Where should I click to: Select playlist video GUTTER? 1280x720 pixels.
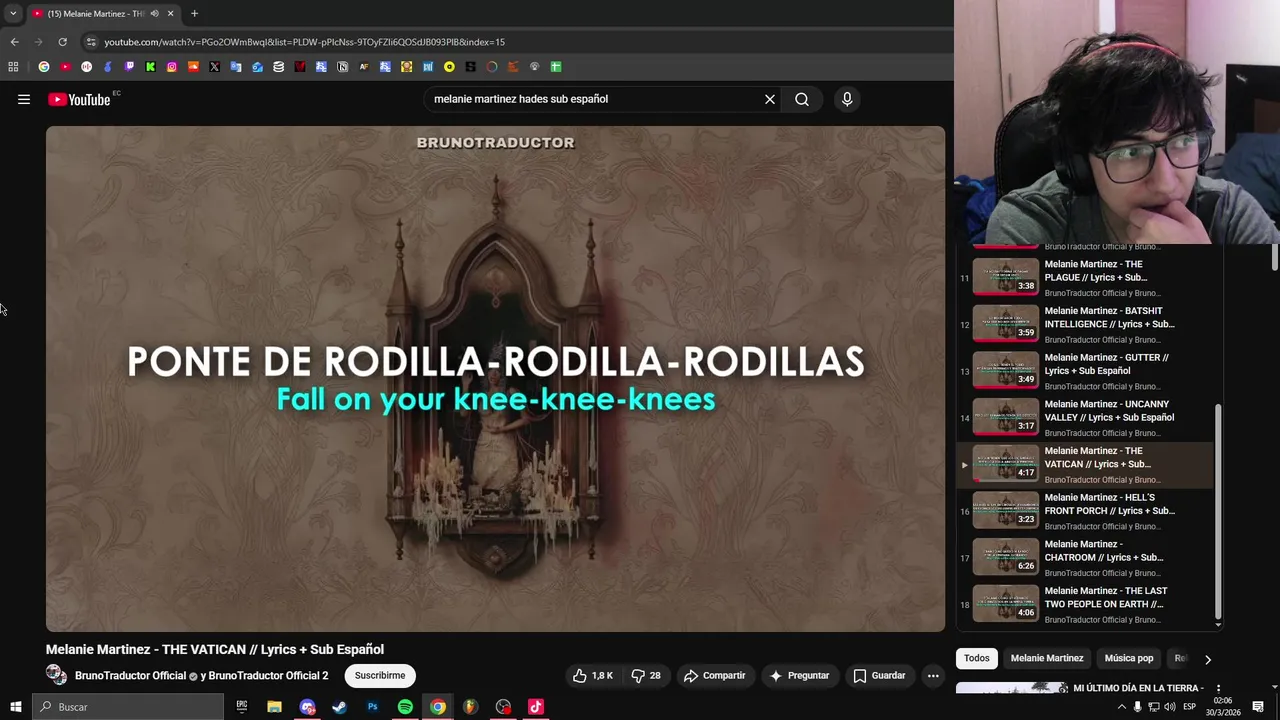1085,371
